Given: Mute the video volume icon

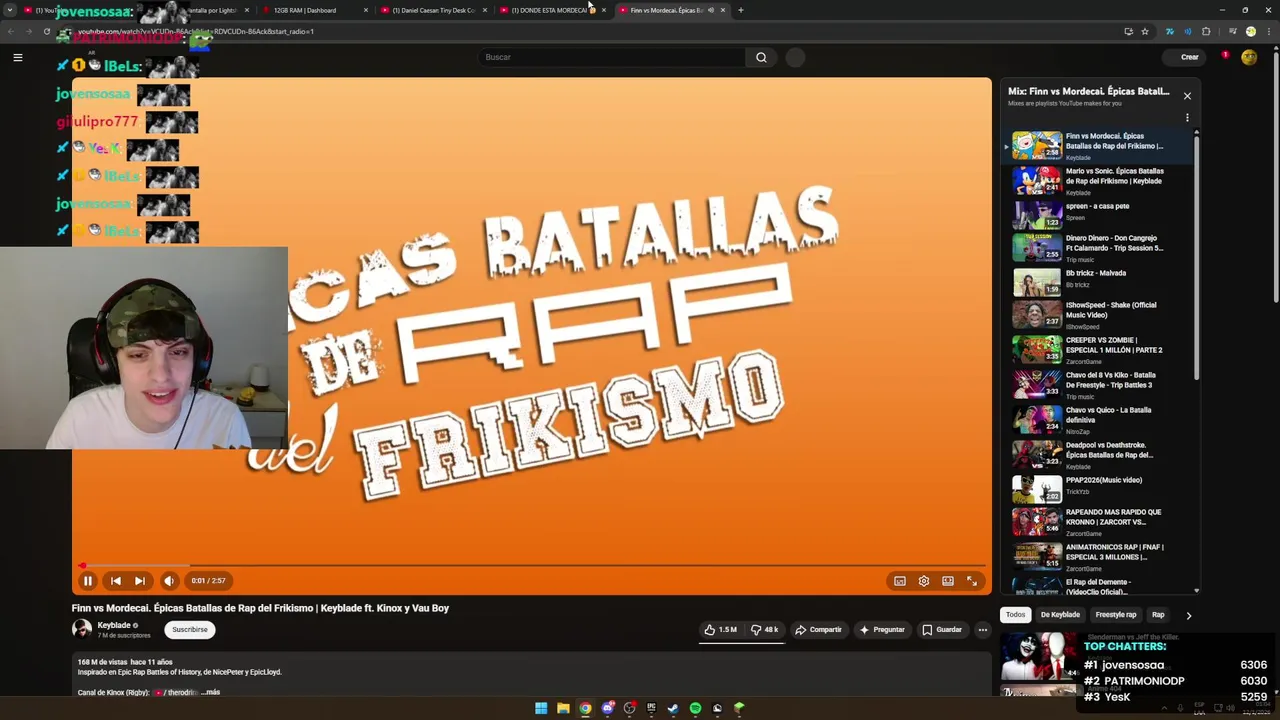Looking at the screenshot, I should tap(168, 580).
